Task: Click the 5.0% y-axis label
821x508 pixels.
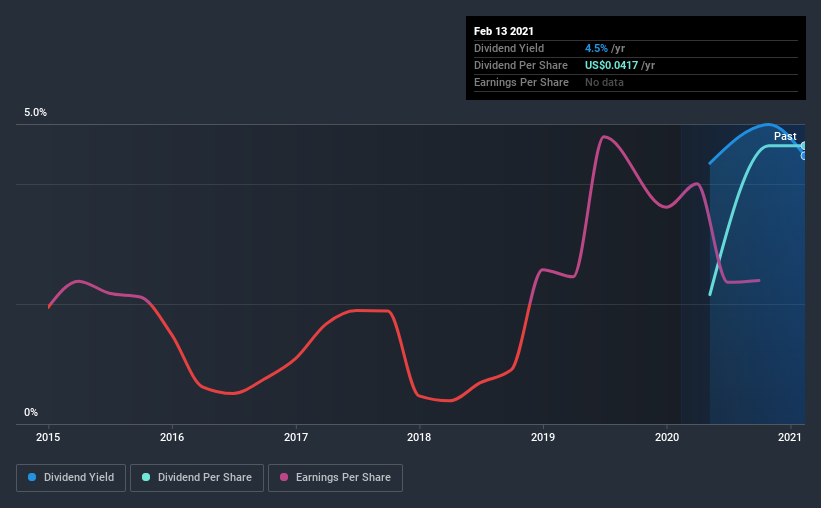Action: point(36,113)
